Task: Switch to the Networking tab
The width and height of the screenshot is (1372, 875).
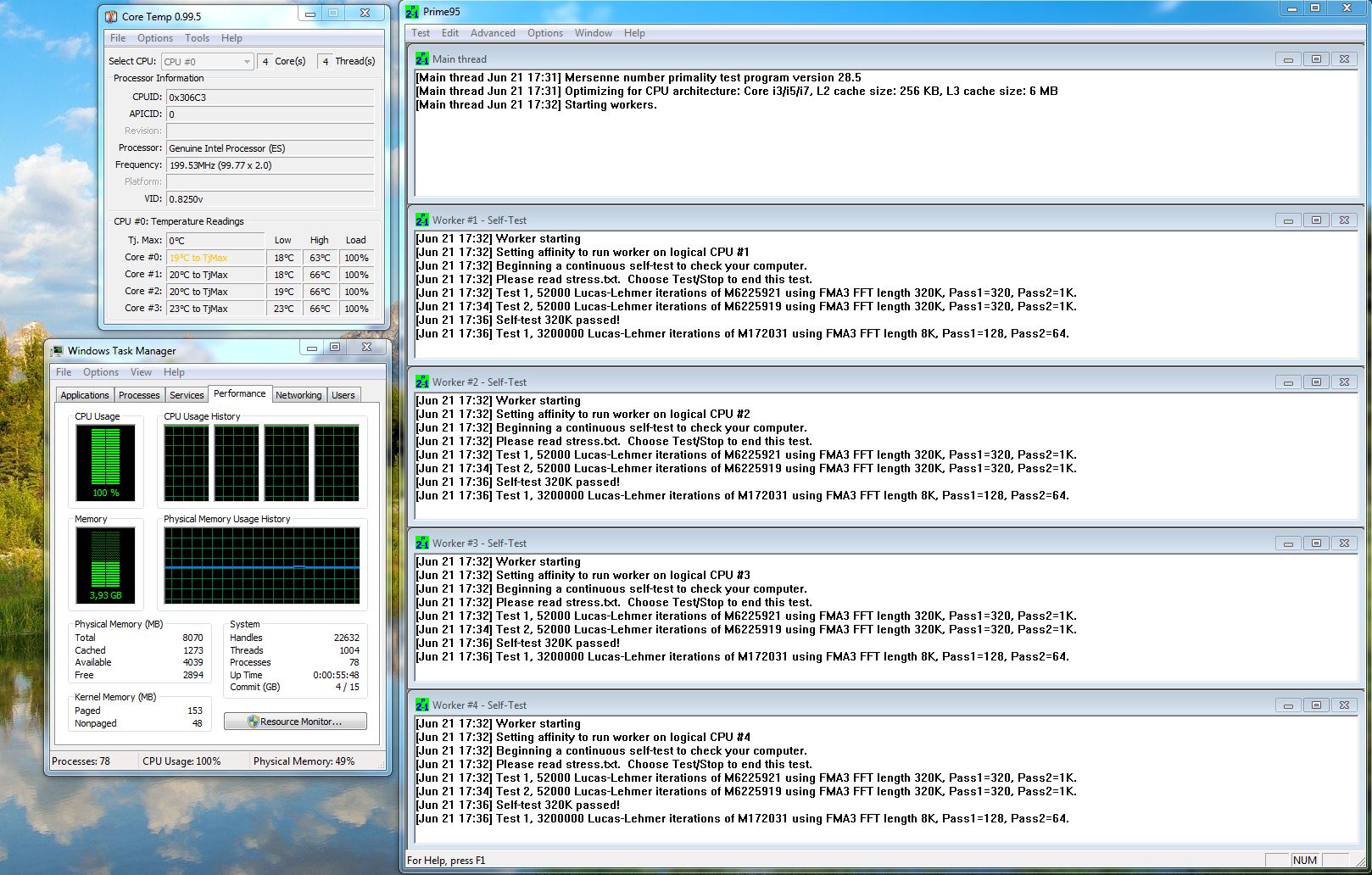Action: click(298, 395)
